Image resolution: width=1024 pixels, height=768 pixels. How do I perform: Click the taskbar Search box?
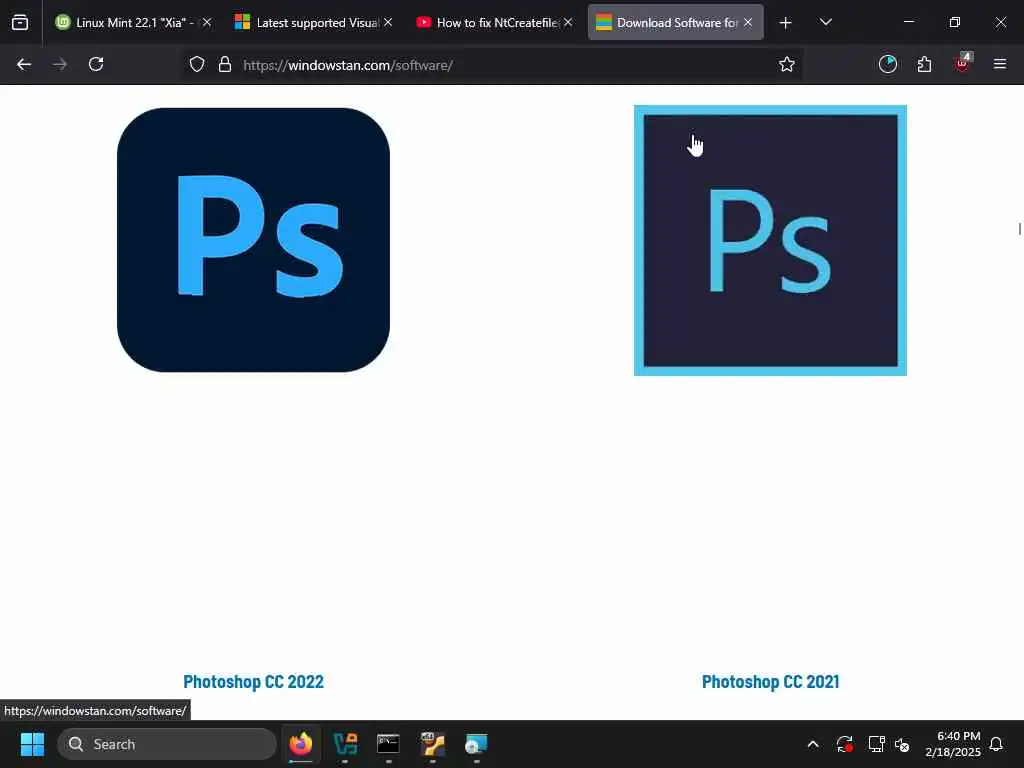[167, 744]
